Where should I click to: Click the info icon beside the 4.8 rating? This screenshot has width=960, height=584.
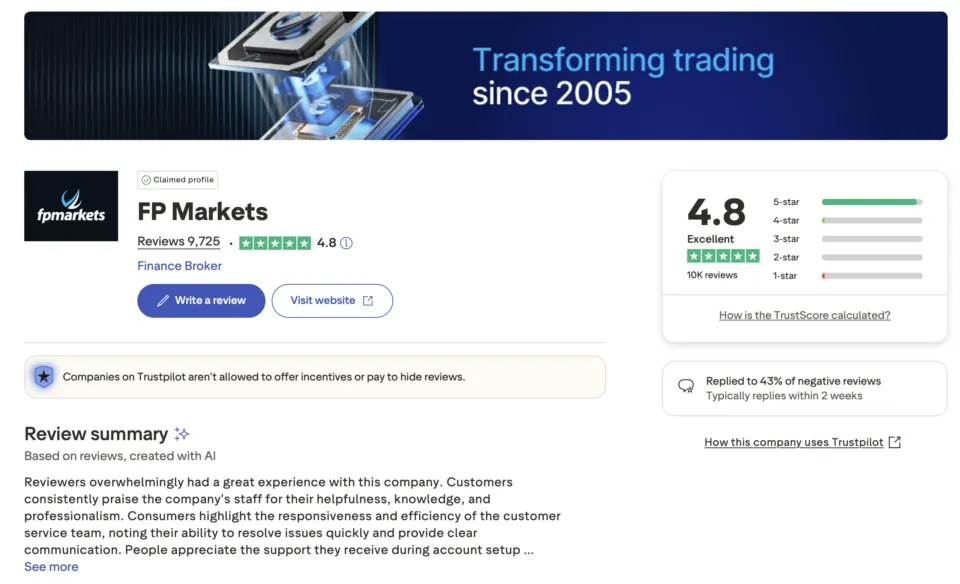pos(345,243)
